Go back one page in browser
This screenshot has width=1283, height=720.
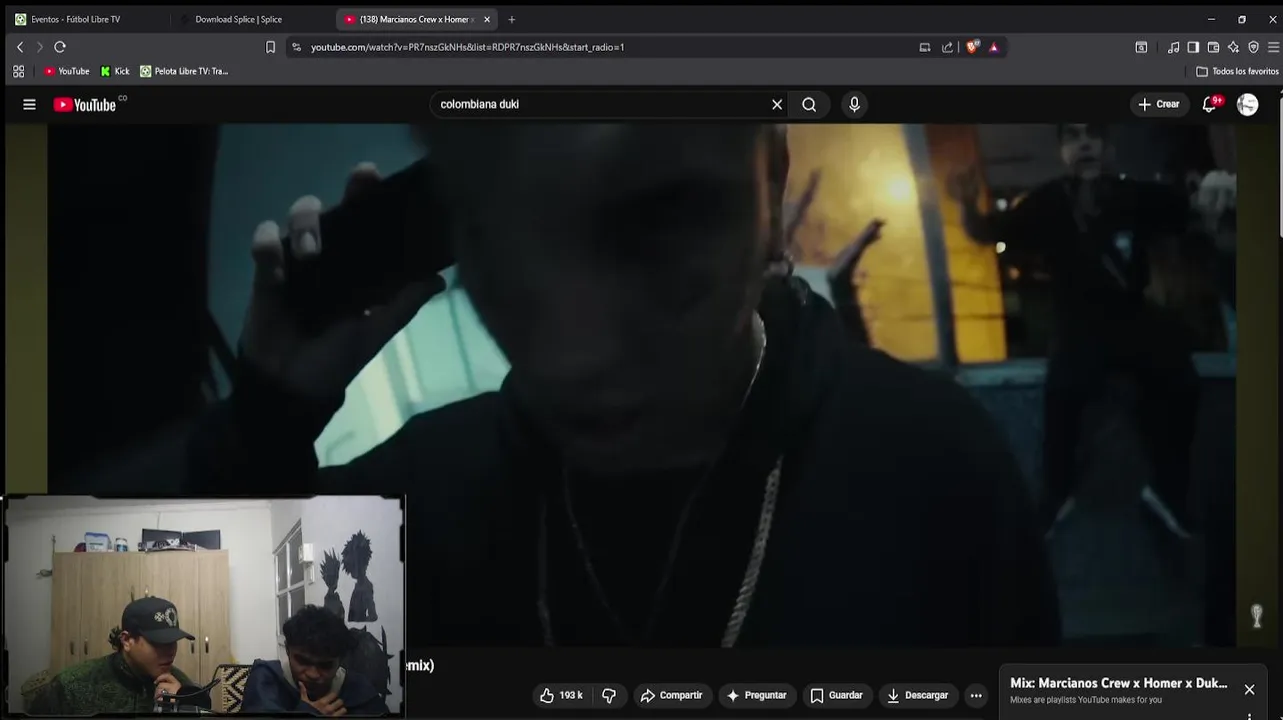click(20, 47)
